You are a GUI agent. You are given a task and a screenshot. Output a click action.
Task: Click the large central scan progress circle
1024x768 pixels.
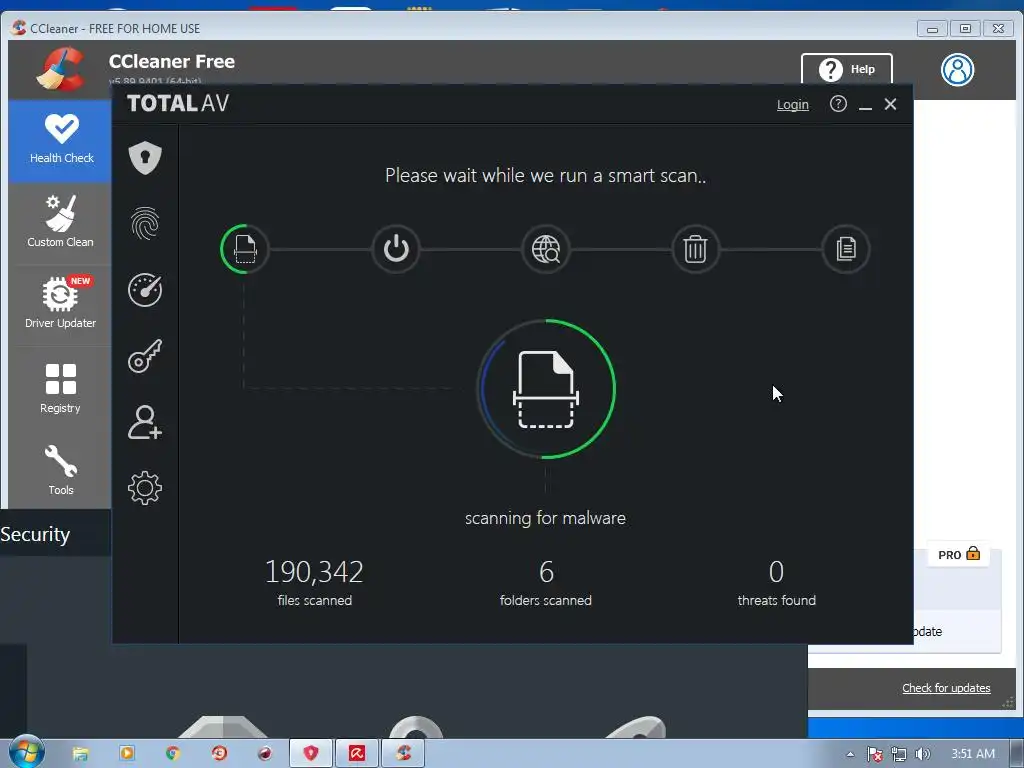[546, 389]
